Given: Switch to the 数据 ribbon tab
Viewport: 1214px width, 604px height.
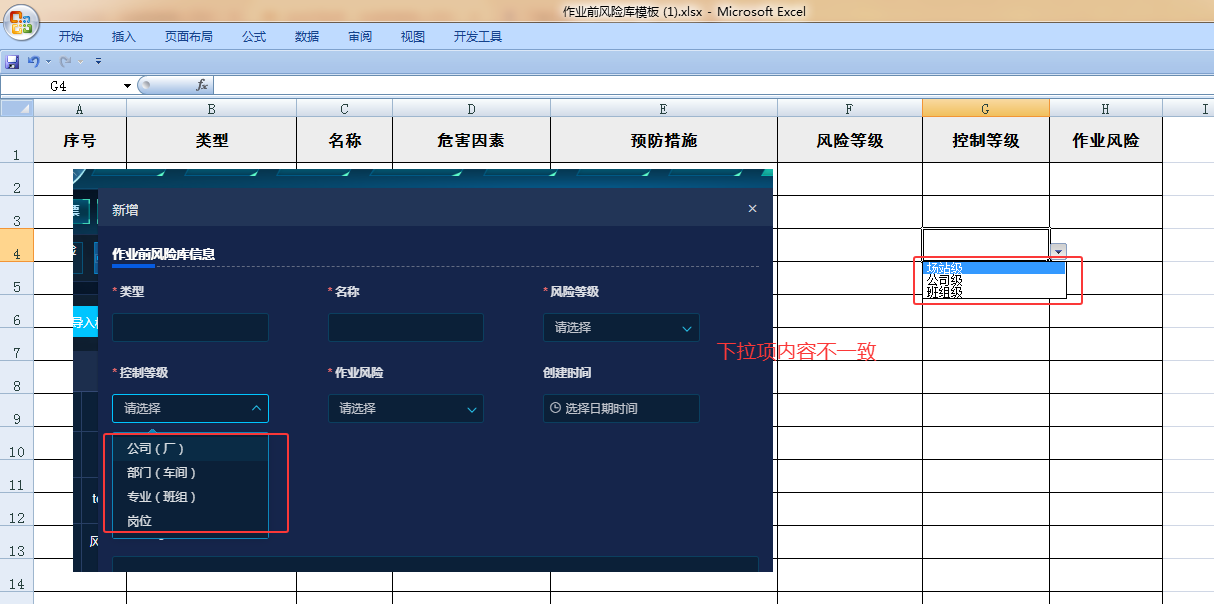Looking at the screenshot, I should (x=307, y=37).
